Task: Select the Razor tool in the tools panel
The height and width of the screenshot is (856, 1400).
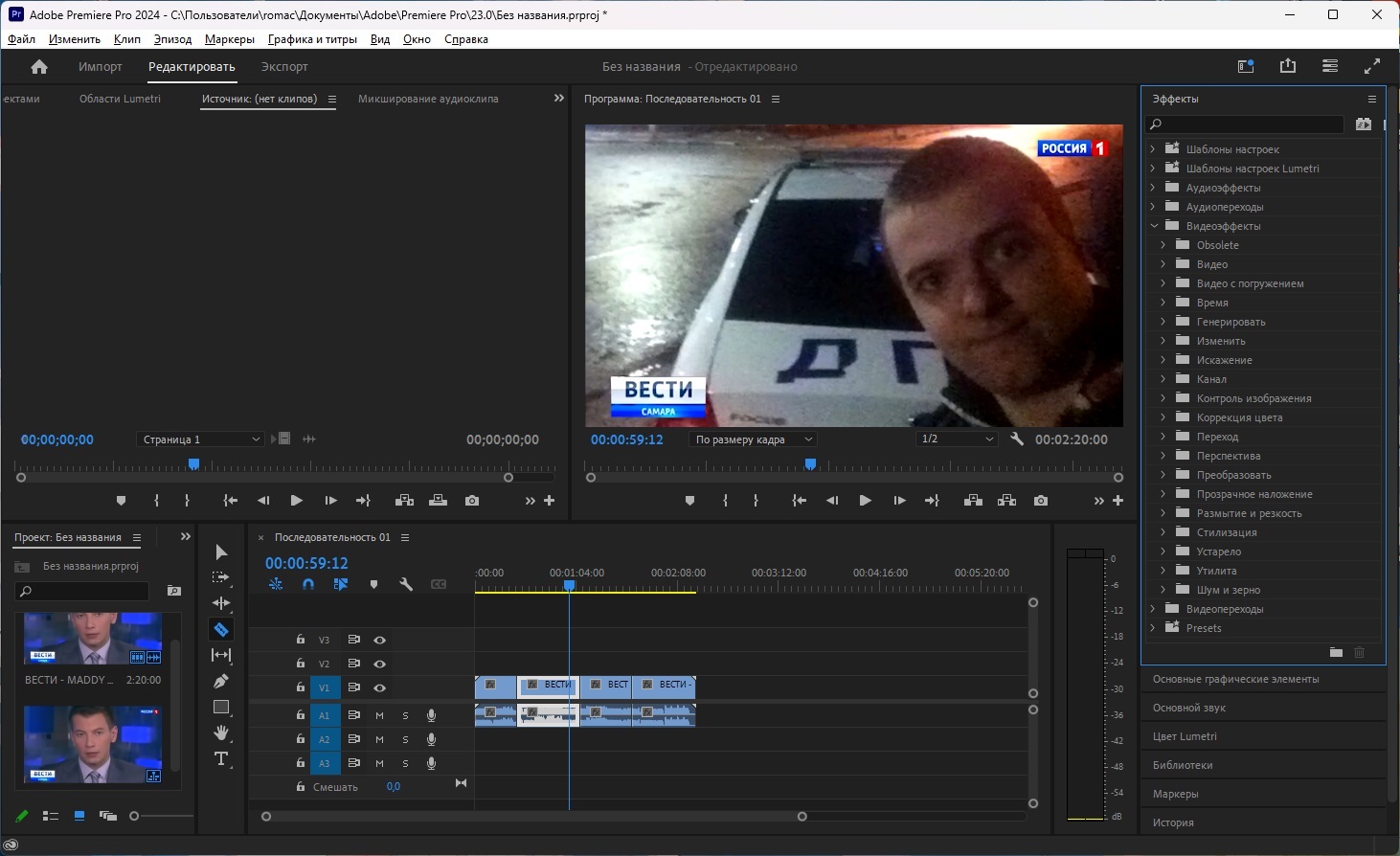Action: [x=221, y=630]
